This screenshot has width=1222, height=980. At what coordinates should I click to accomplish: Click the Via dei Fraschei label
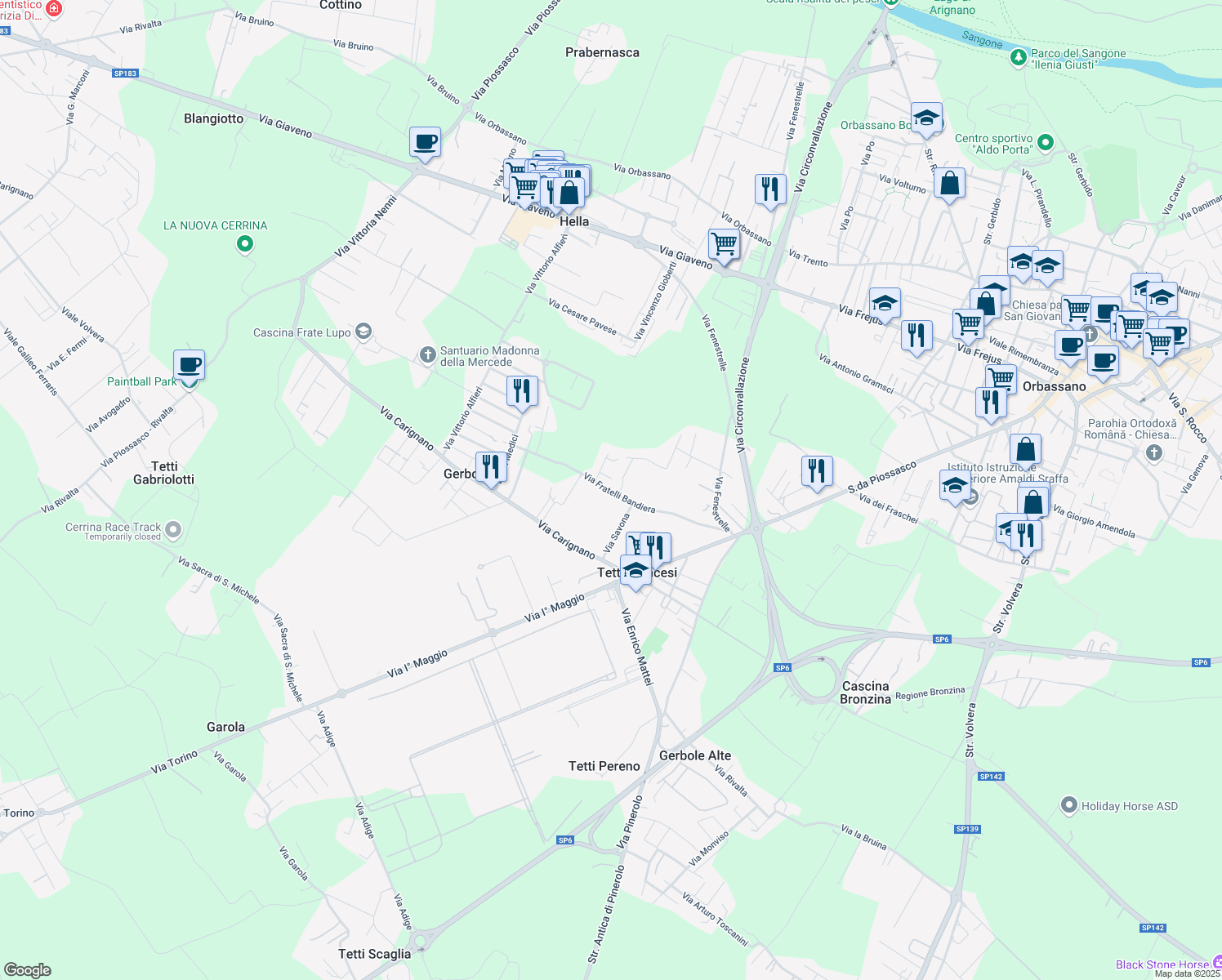point(889,508)
